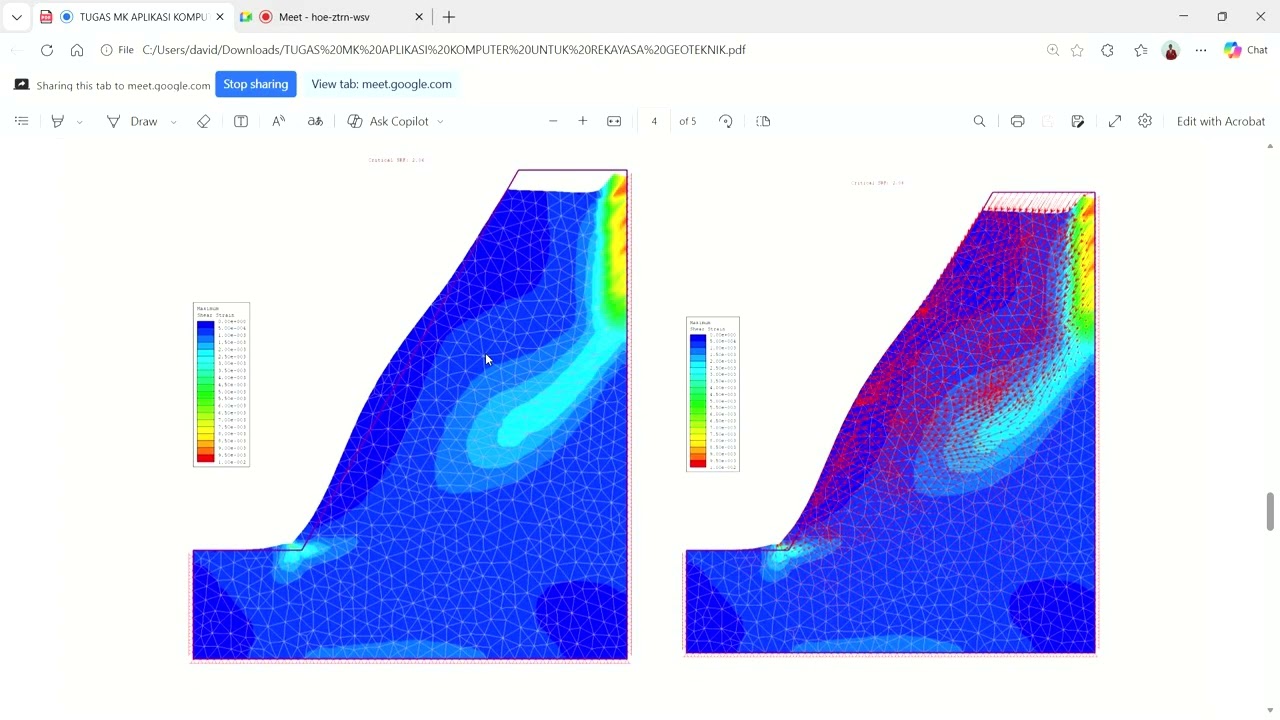The width and height of the screenshot is (1280, 720).
Task: Click the vertical scrollbar thumb
Action: click(1270, 511)
